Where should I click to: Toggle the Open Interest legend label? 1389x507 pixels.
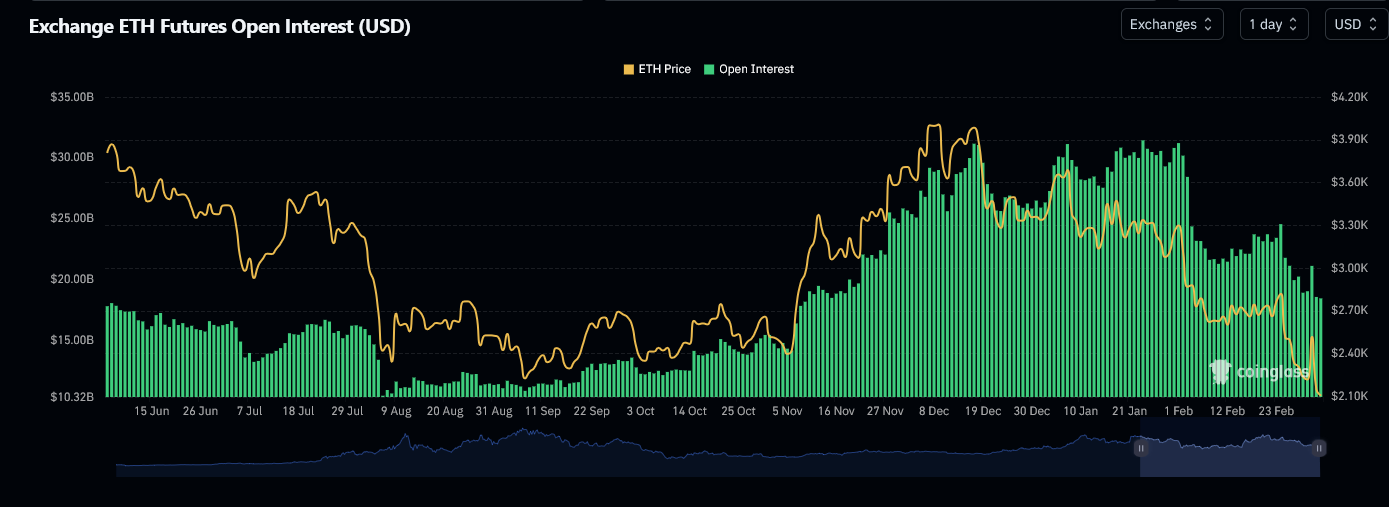point(756,69)
